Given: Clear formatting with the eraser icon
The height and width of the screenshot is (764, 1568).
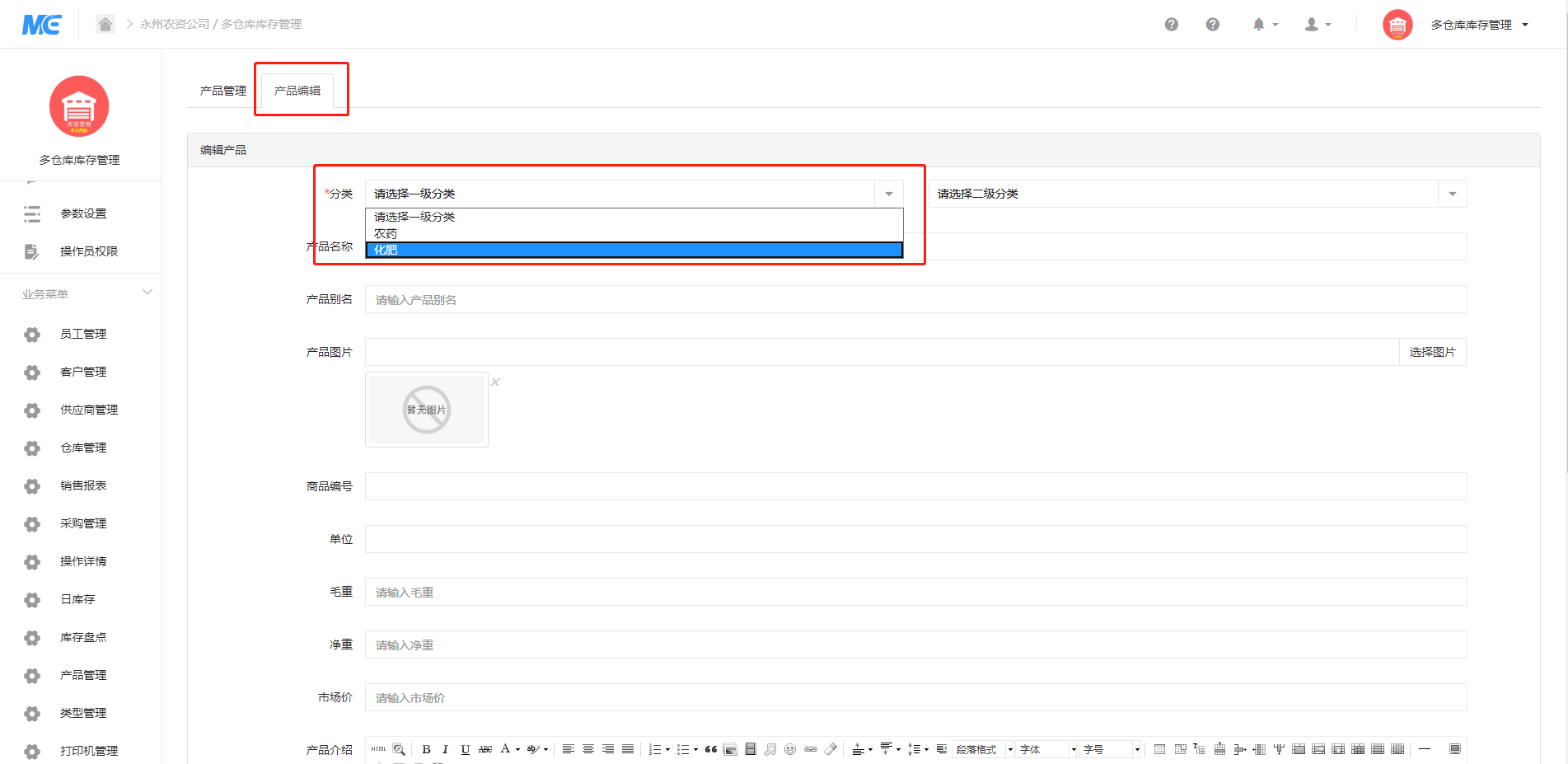Looking at the screenshot, I should click(831, 749).
